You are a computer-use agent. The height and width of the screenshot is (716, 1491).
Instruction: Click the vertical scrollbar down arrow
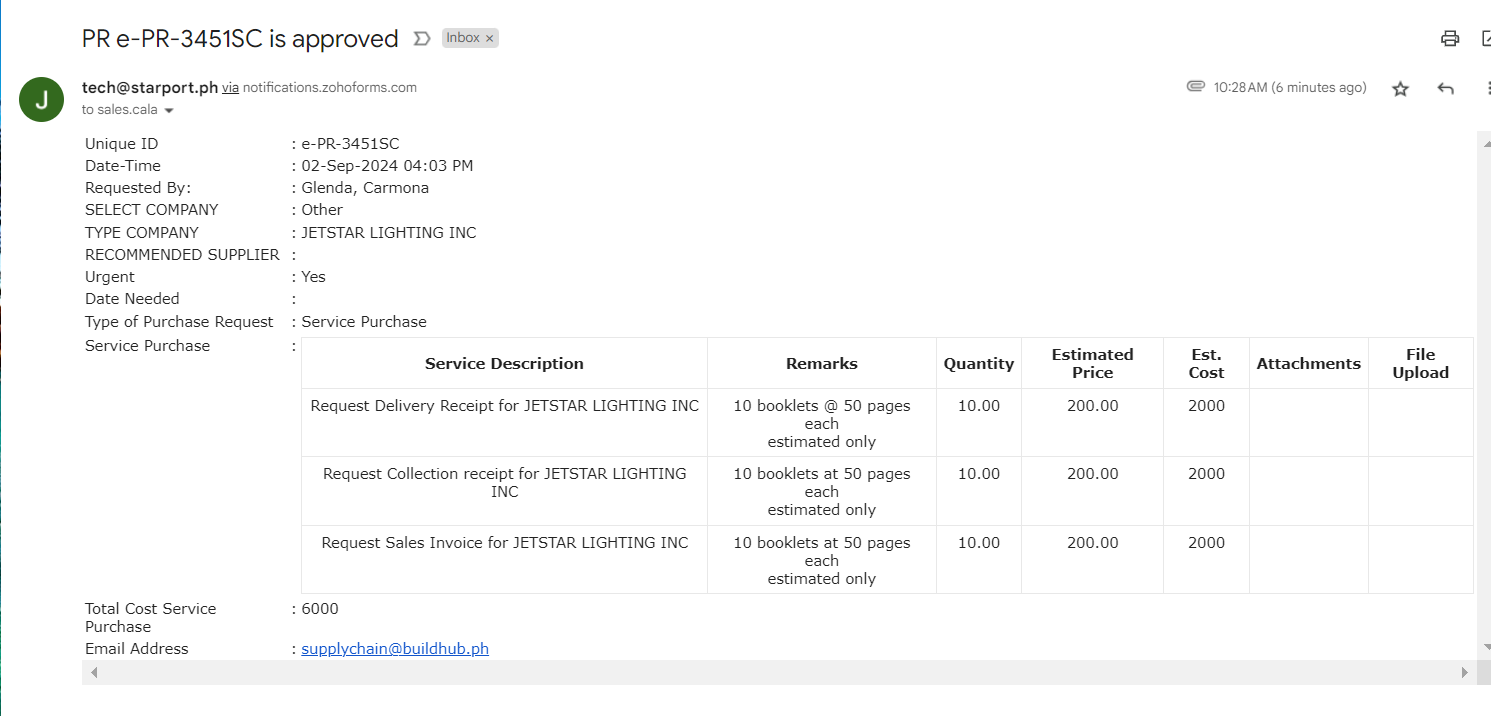[x=1484, y=648]
